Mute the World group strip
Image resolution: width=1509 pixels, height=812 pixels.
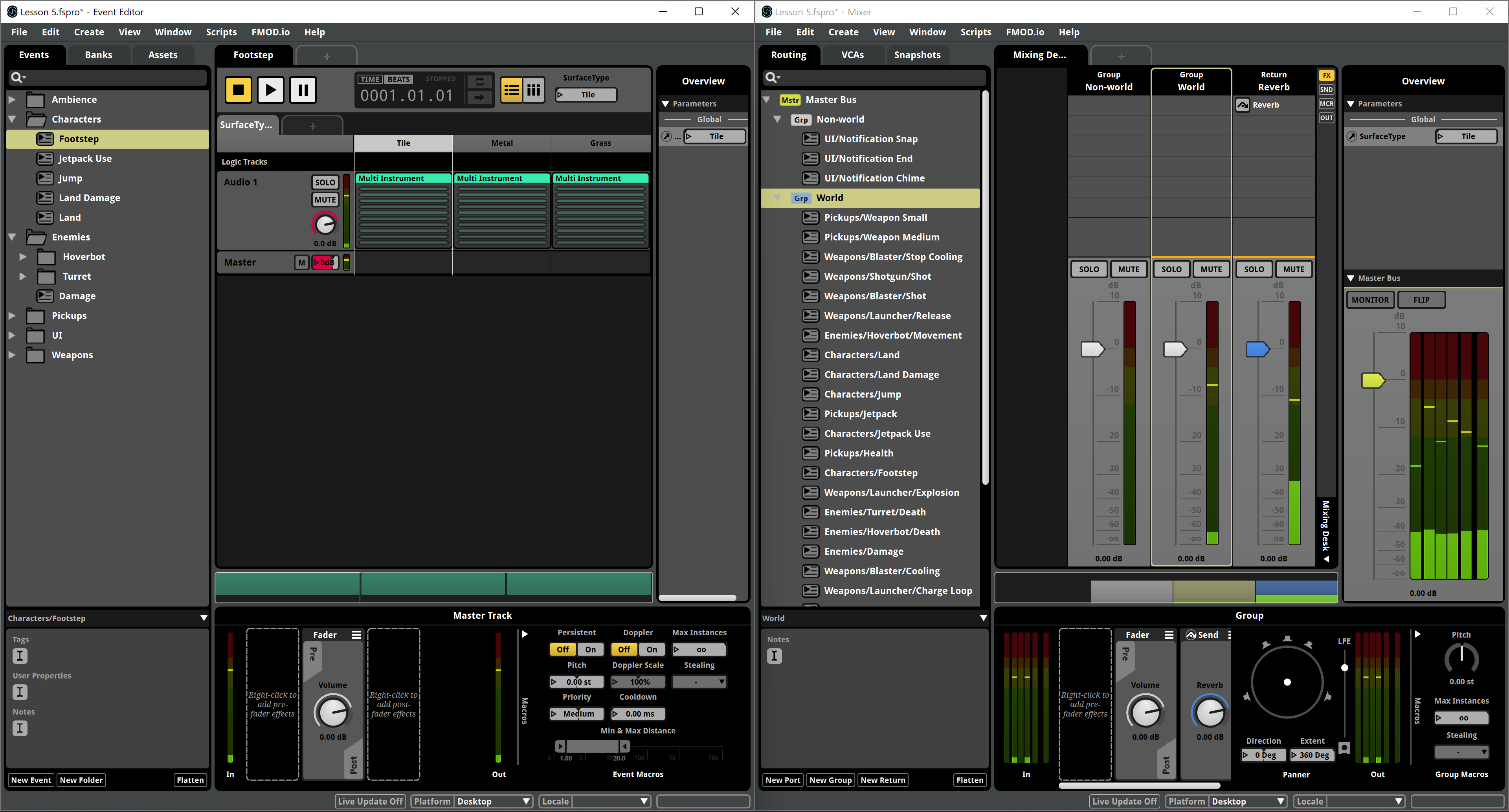1212,269
